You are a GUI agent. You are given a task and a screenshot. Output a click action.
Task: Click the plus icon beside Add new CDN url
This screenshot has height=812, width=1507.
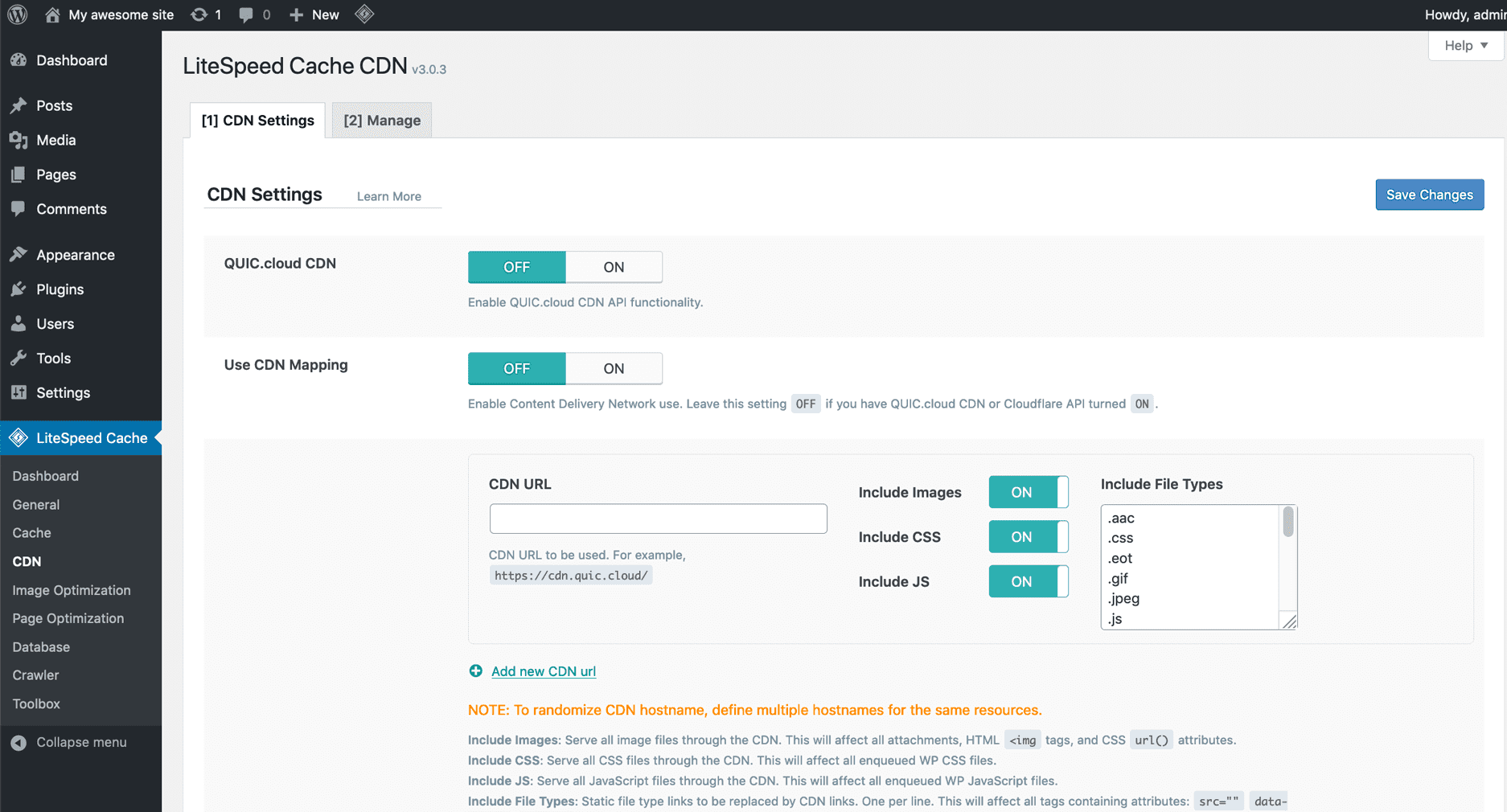pyautogui.click(x=475, y=671)
